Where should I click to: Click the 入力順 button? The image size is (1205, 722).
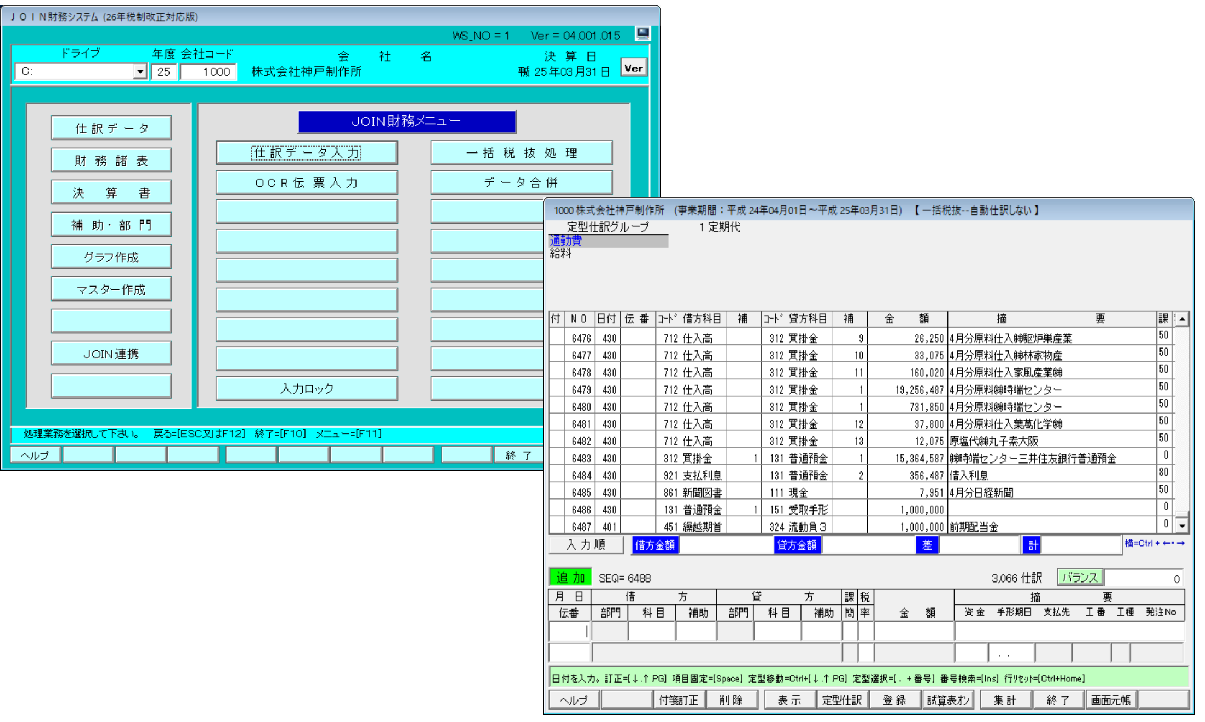[x=585, y=545]
